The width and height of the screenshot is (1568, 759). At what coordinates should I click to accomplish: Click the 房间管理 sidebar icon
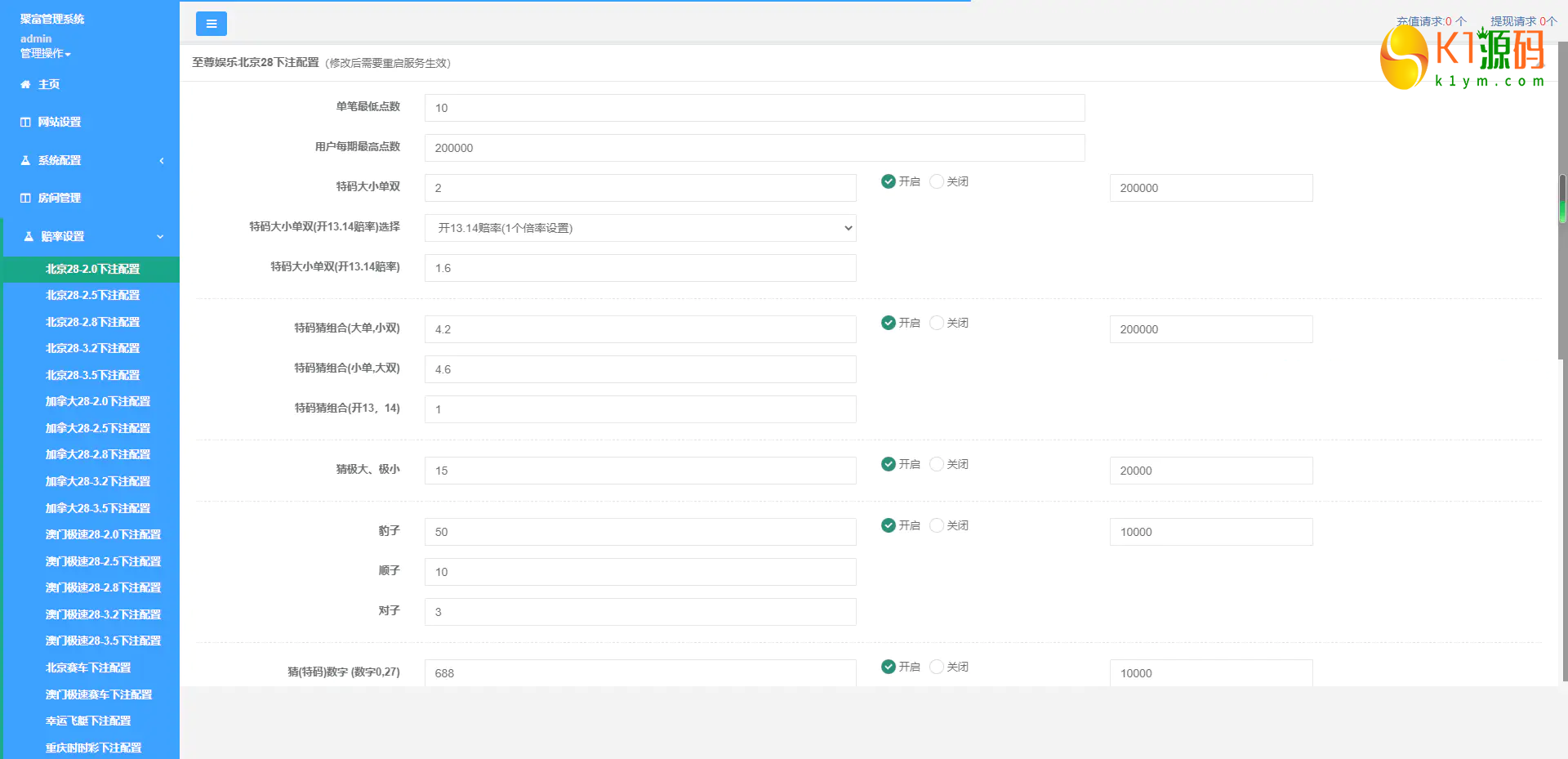pyautogui.click(x=25, y=198)
